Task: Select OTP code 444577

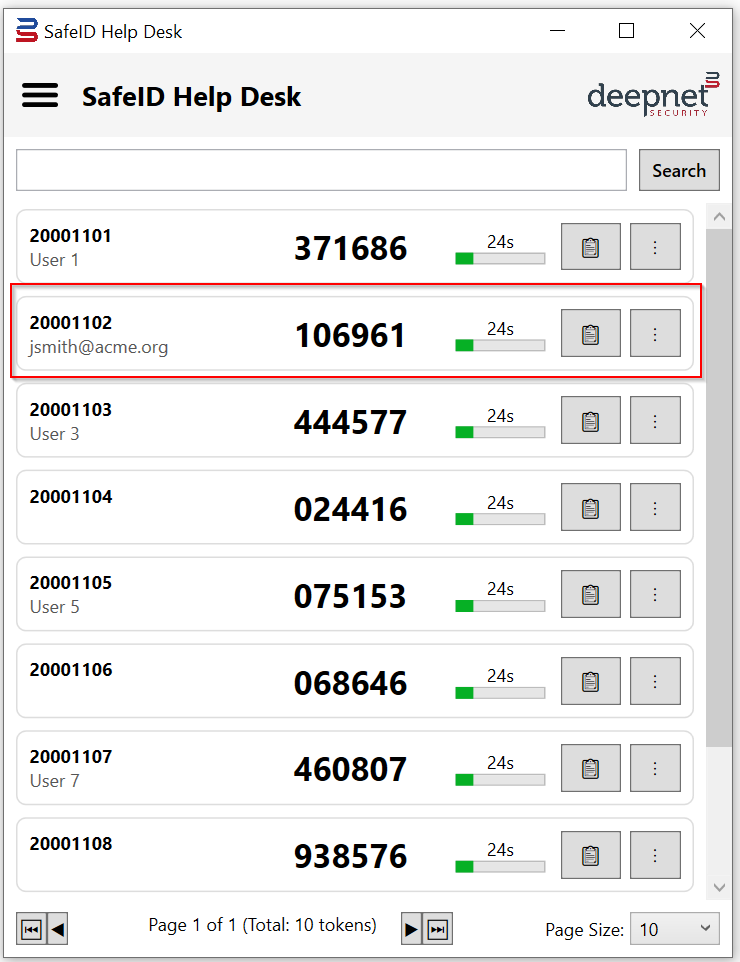Action: click(x=350, y=423)
